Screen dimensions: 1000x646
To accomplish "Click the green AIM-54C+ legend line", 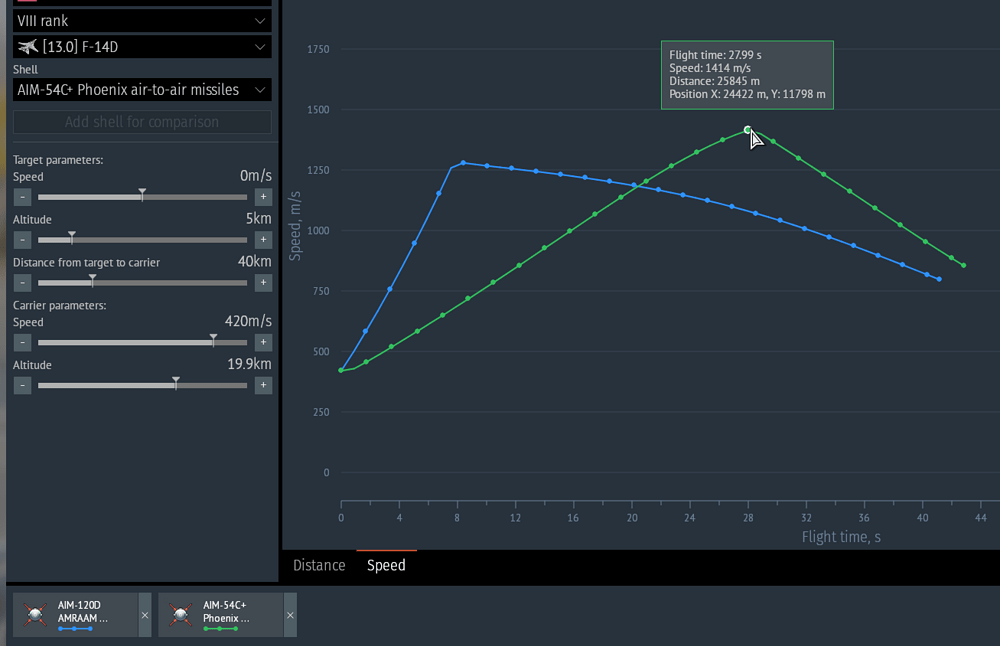I will (221, 629).
